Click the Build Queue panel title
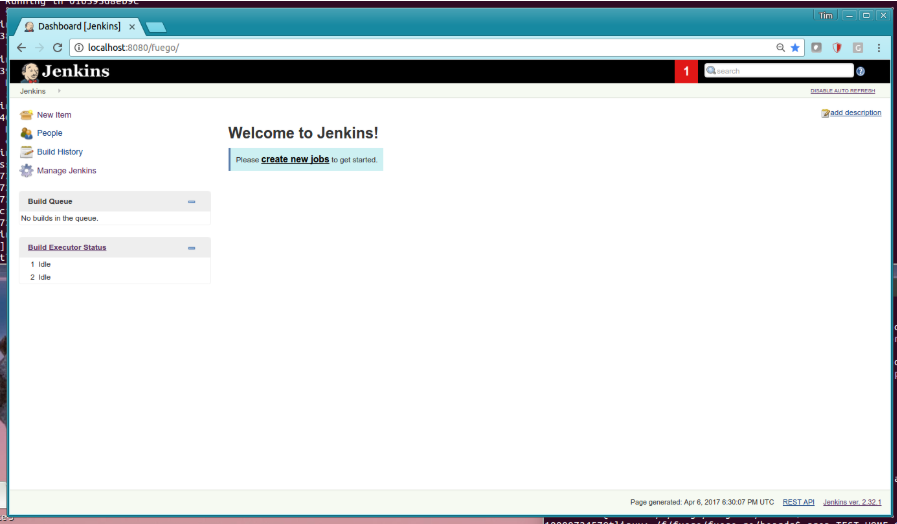Image resolution: width=897 pixels, height=524 pixels. point(50,201)
